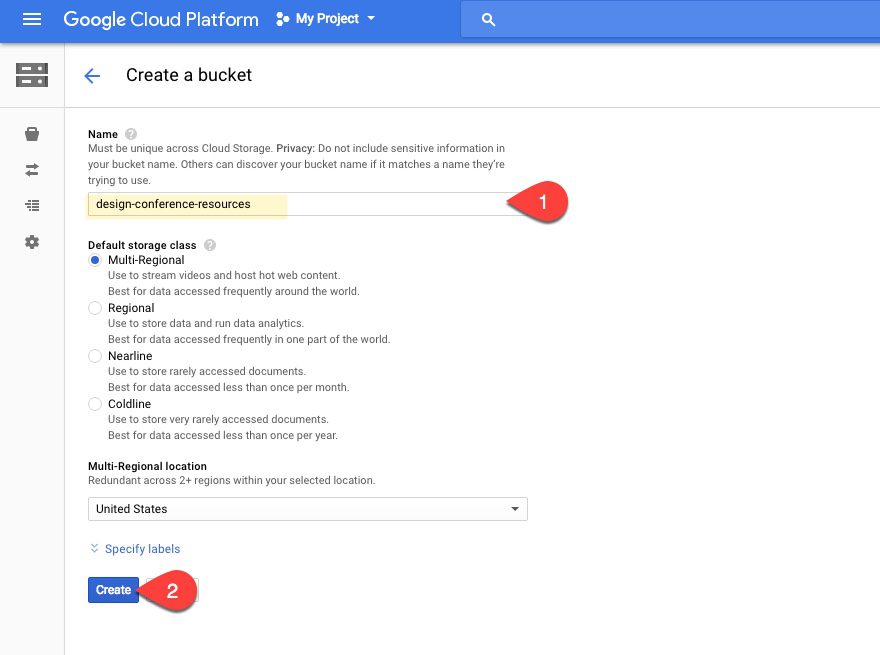
Task: Go back using the left arrow
Action: point(92,76)
